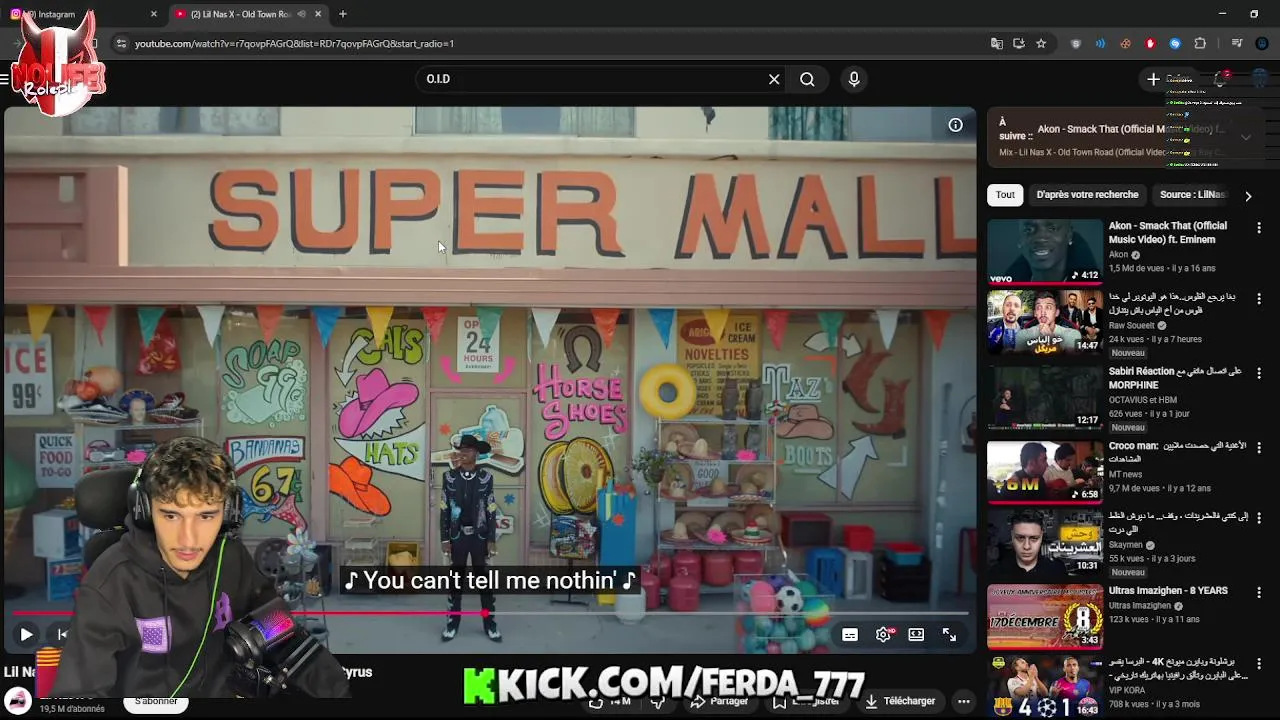Viewport: 1280px width, 720px height.
Task: View site information icon in address bar
Action: (121, 43)
